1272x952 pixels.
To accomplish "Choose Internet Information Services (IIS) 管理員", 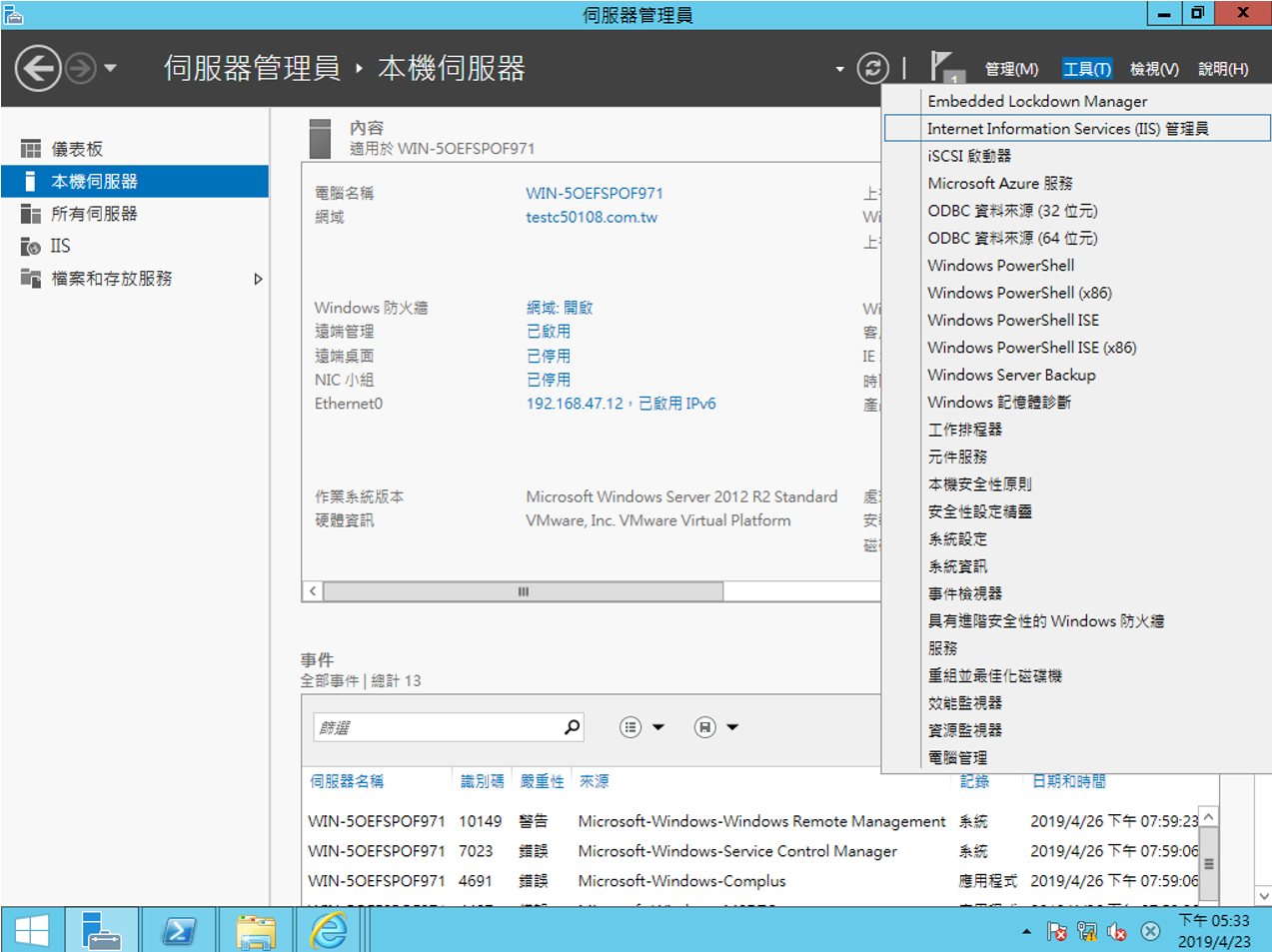I will pos(1076,129).
